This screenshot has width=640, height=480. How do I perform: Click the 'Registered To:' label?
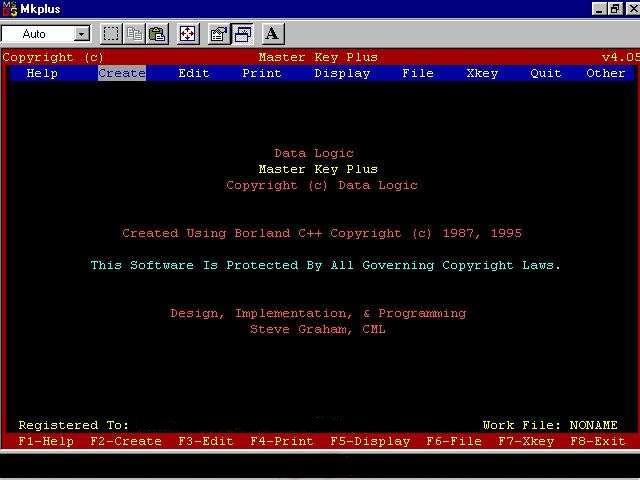(73, 425)
